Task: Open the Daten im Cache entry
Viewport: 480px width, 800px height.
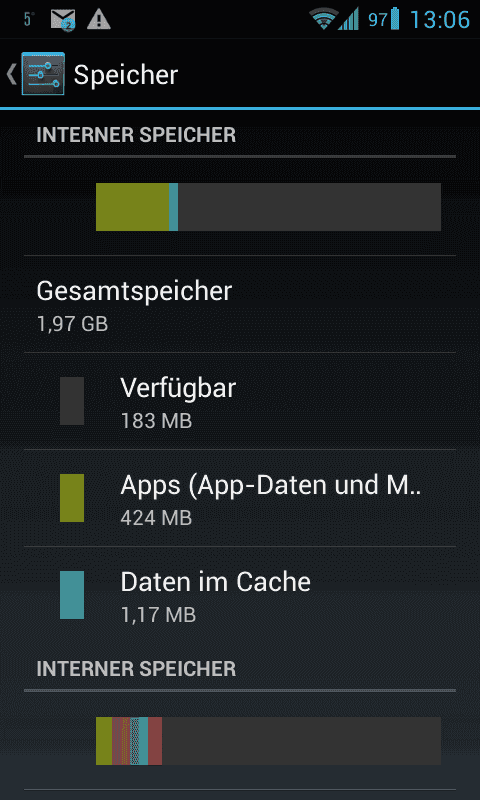Action: point(240,595)
